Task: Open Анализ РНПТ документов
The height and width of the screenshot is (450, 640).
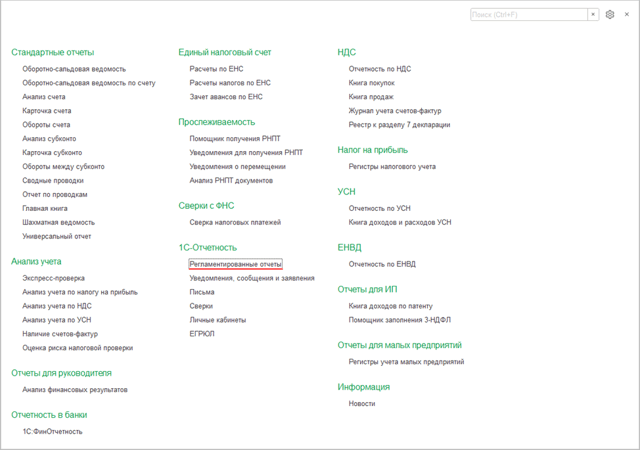Action: [x=231, y=180]
